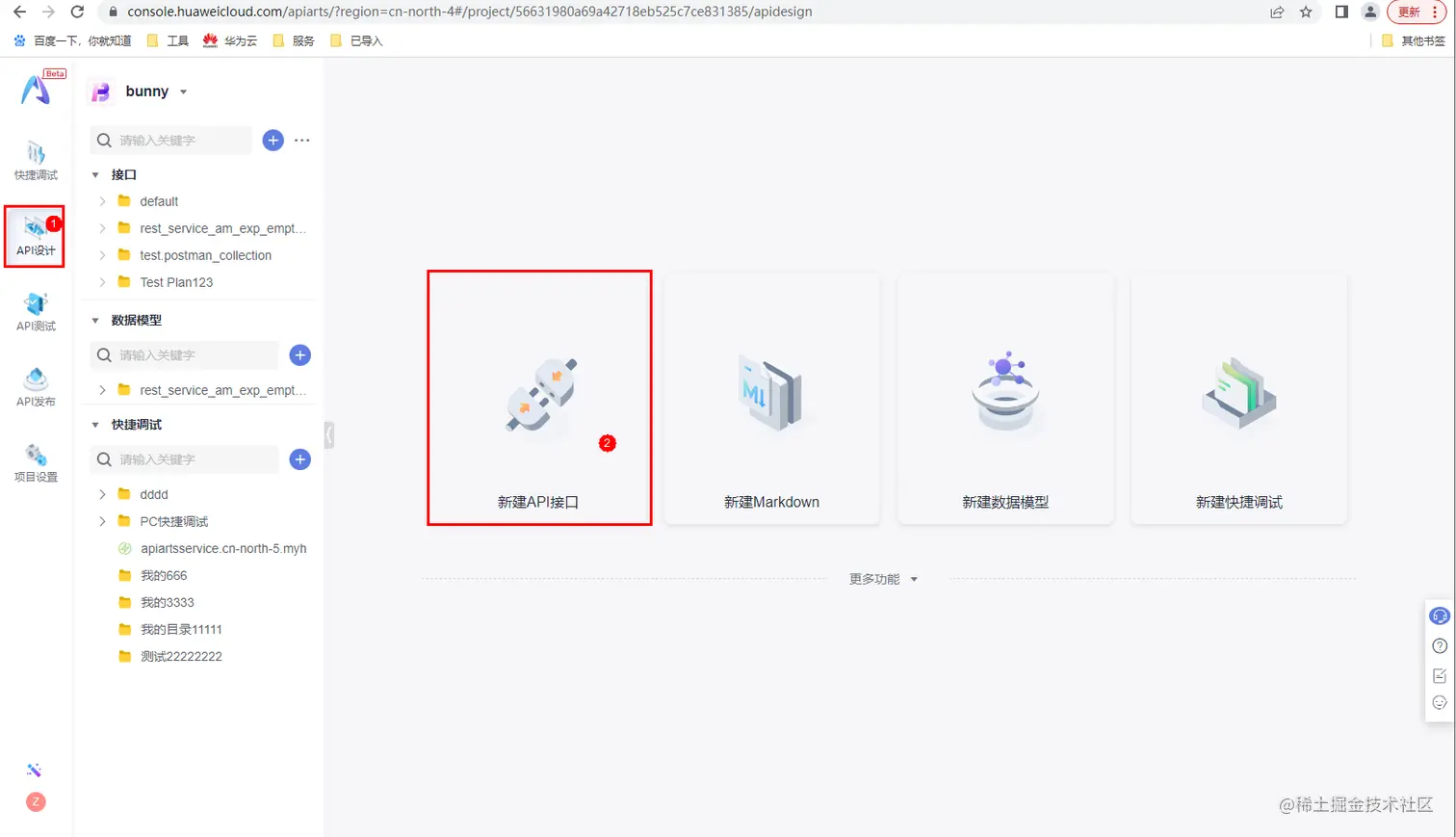Click the smiley face icon on right
Screen dimensions: 1456x837
coord(1440,703)
